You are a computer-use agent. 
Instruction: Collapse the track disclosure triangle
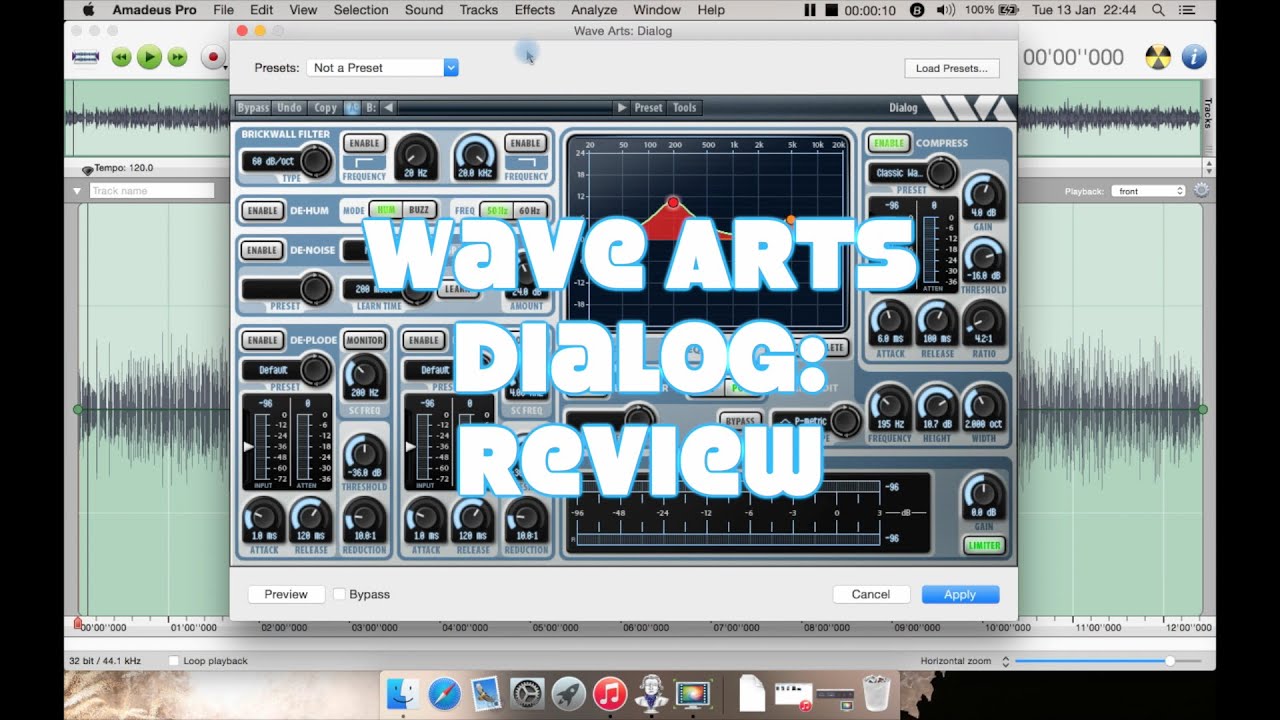pyautogui.click(x=77, y=190)
